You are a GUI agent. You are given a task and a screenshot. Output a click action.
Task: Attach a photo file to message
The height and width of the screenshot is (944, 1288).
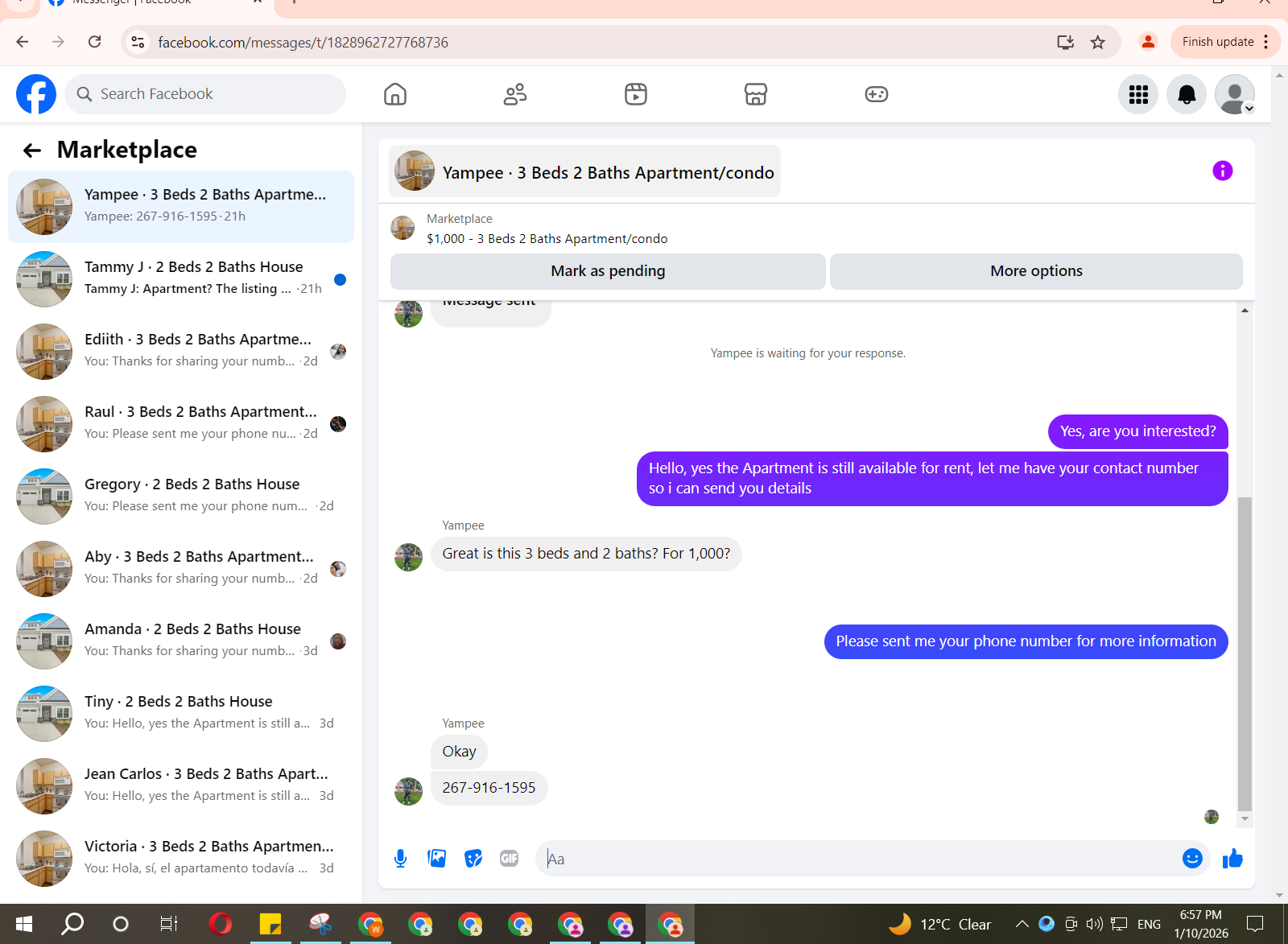point(437,859)
